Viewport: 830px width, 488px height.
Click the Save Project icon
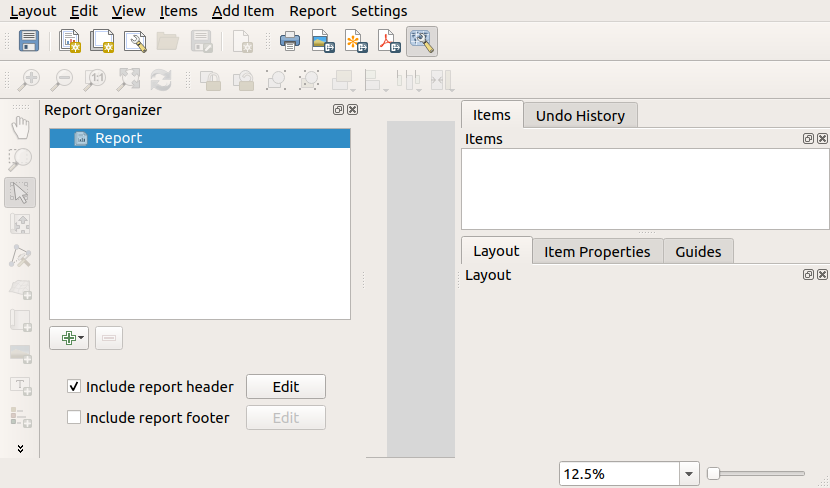point(29,41)
